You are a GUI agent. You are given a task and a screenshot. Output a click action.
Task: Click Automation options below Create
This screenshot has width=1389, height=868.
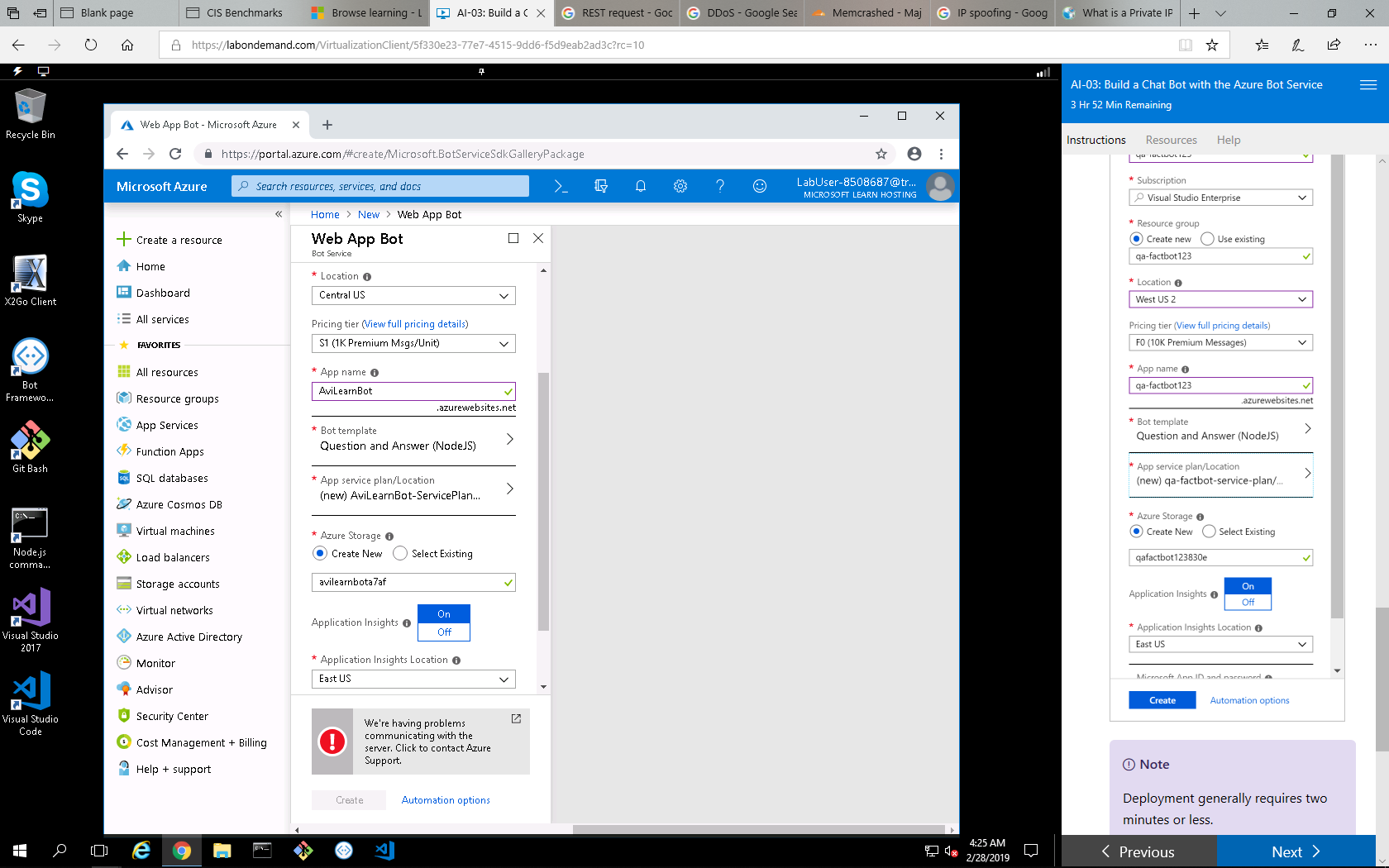pos(445,799)
